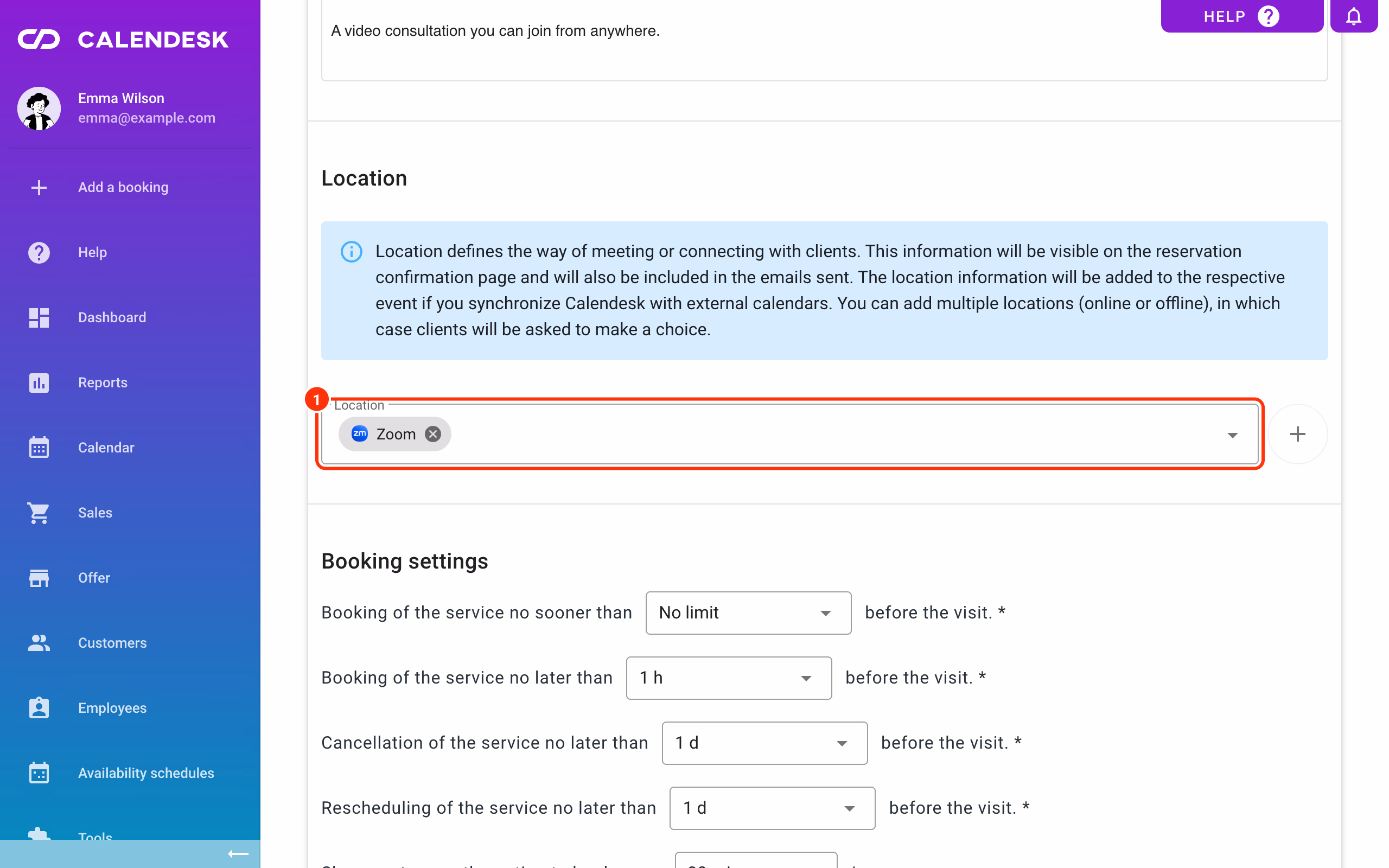The height and width of the screenshot is (868, 1389).
Task: Click in the video consultation description field
Action: pyautogui.click(x=824, y=40)
